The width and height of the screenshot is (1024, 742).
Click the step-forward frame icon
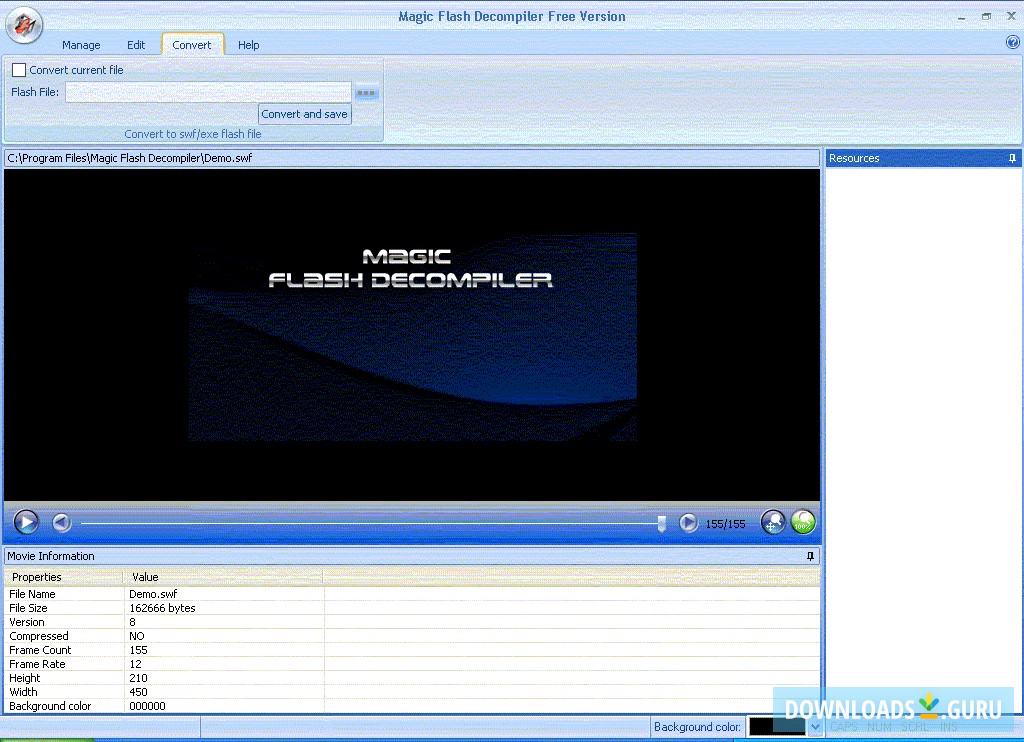[x=689, y=521]
